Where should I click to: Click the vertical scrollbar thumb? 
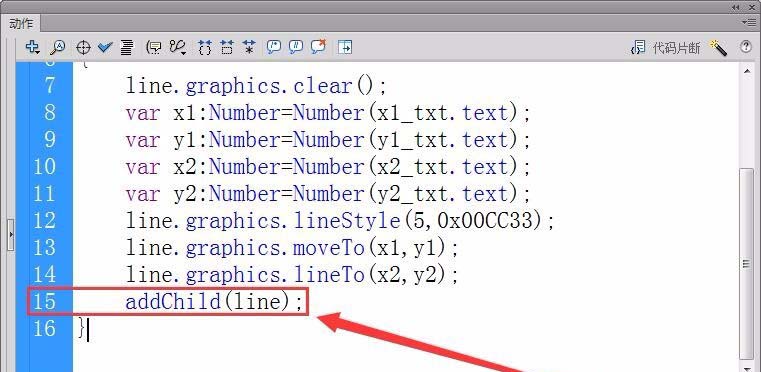(747, 264)
